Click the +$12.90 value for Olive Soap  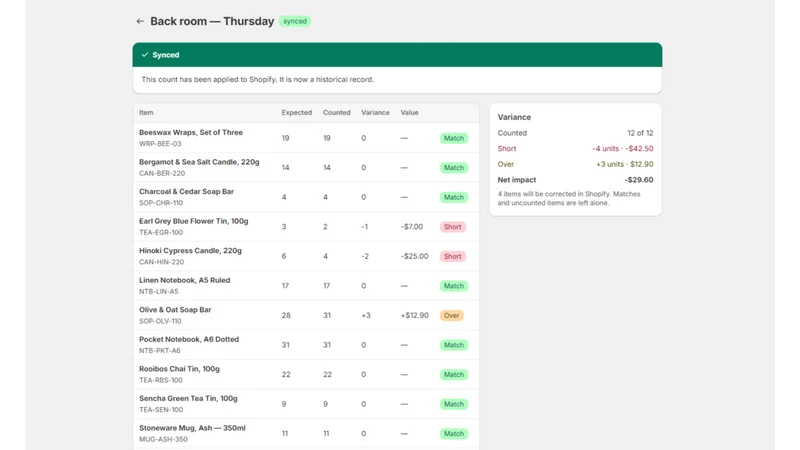(414, 316)
